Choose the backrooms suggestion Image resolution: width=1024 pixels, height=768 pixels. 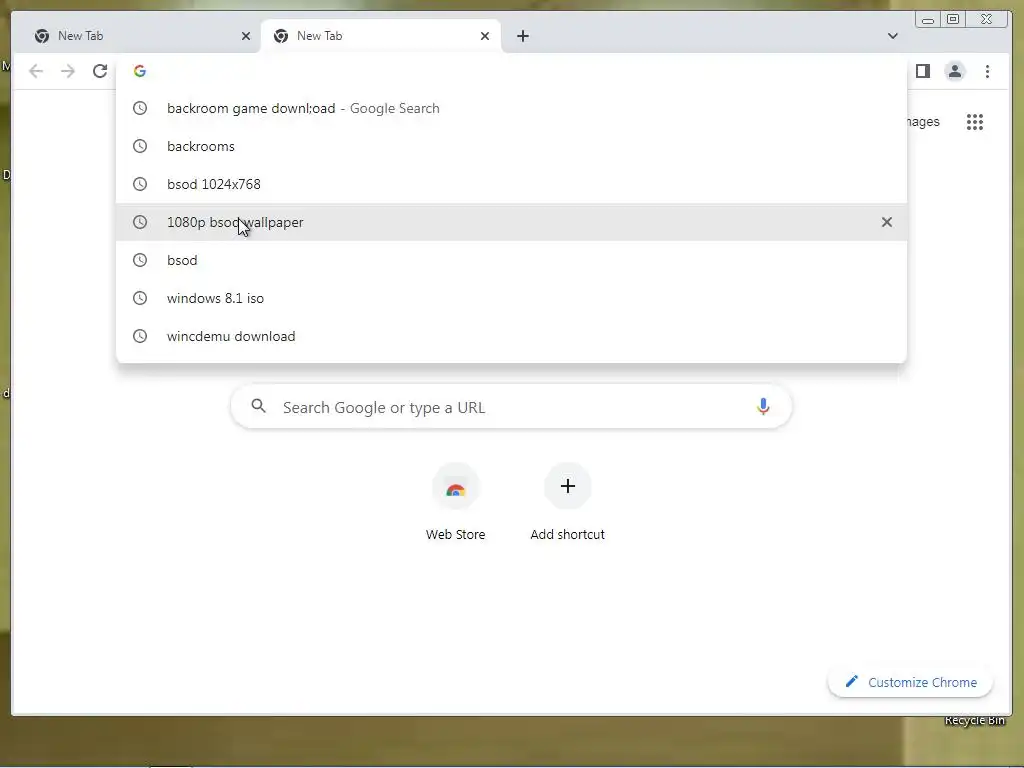pos(511,146)
